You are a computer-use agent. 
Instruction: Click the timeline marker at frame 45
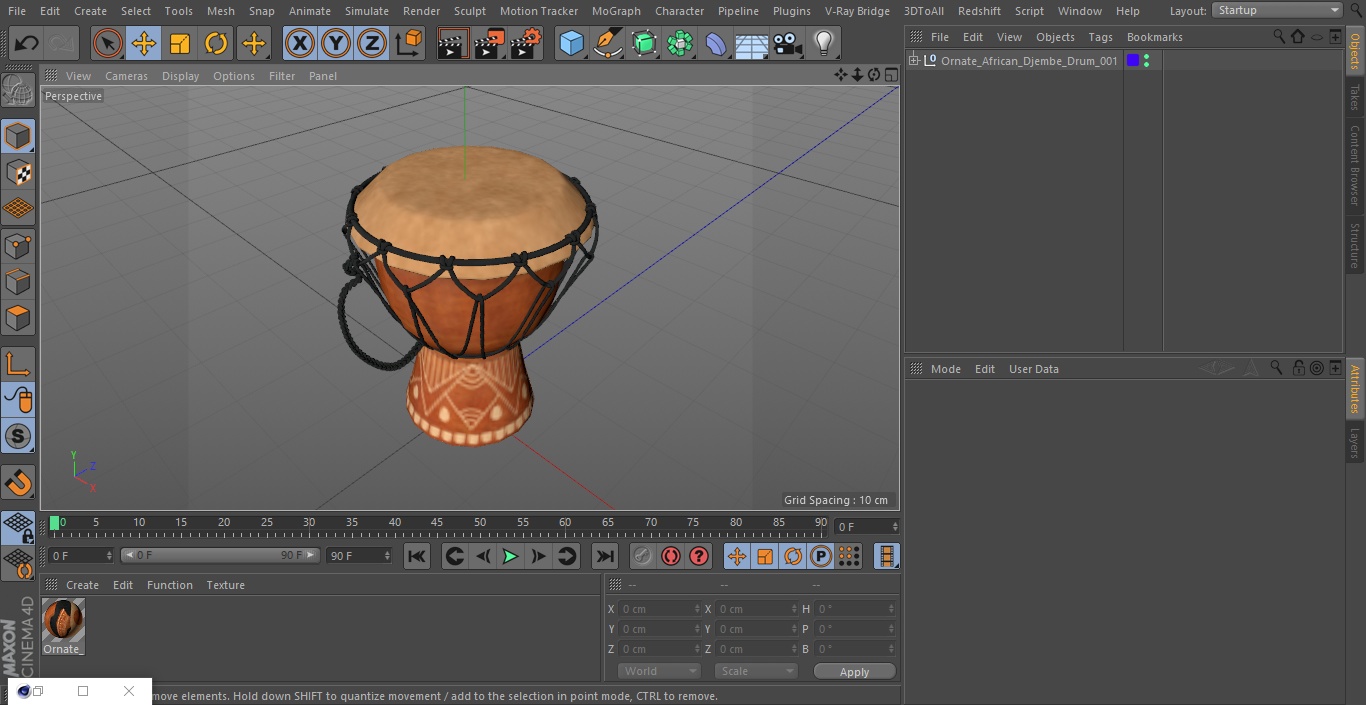point(437,523)
